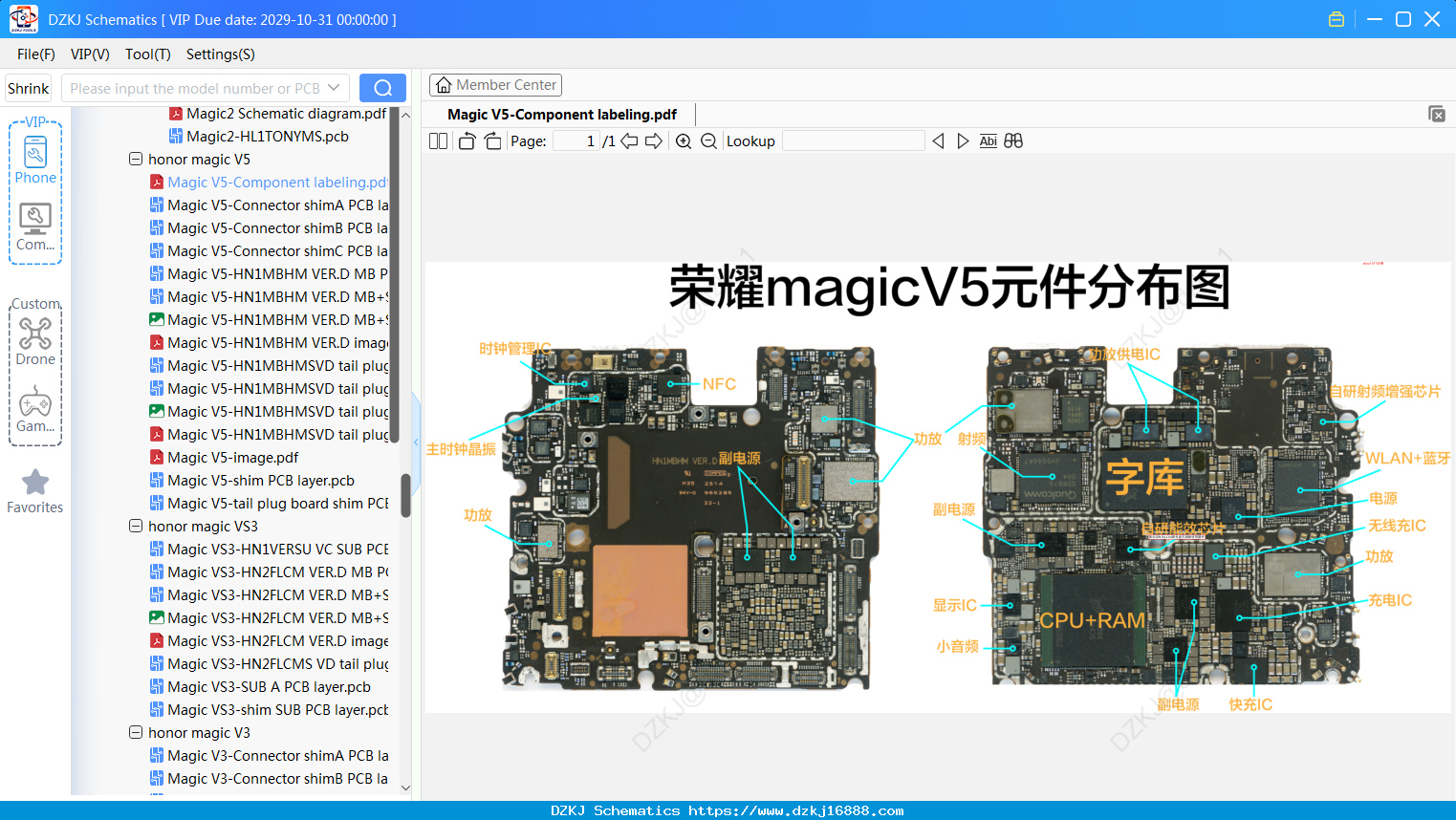The height and width of the screenshot is (820, 1456).
Task: Open Magic2-HL1TONYMS.pcb file
Action: click(x=258, y=137)
